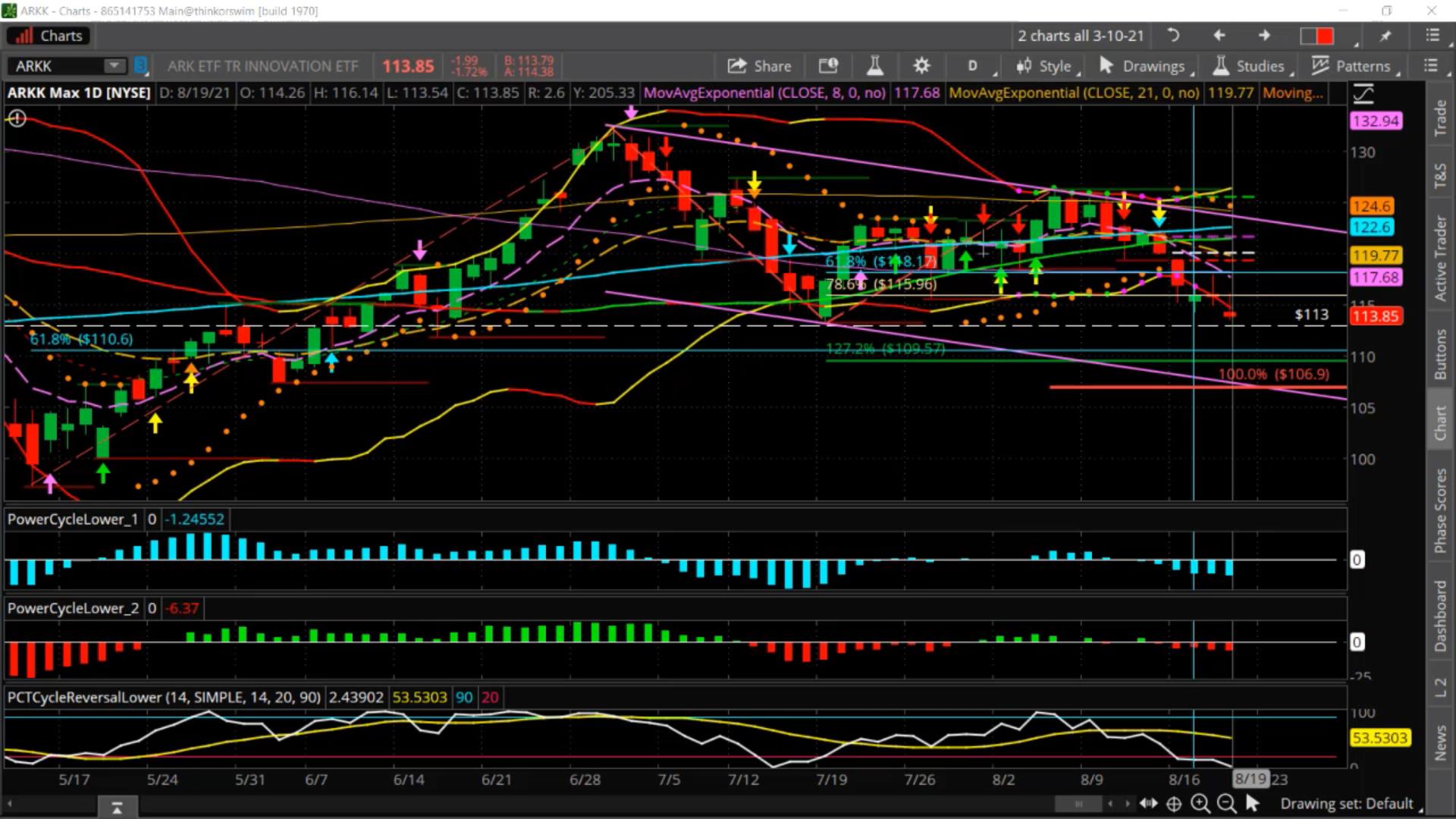Click the reload grid undo arrow
The width and height of the screenshot is (1456, 819).
pyautogui.click(x=1173, y=36)
